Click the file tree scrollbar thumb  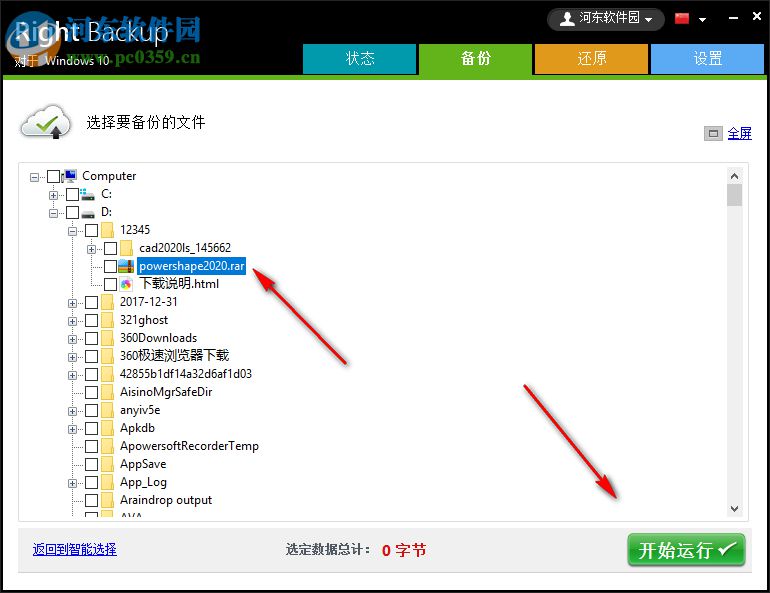point(735,195)
